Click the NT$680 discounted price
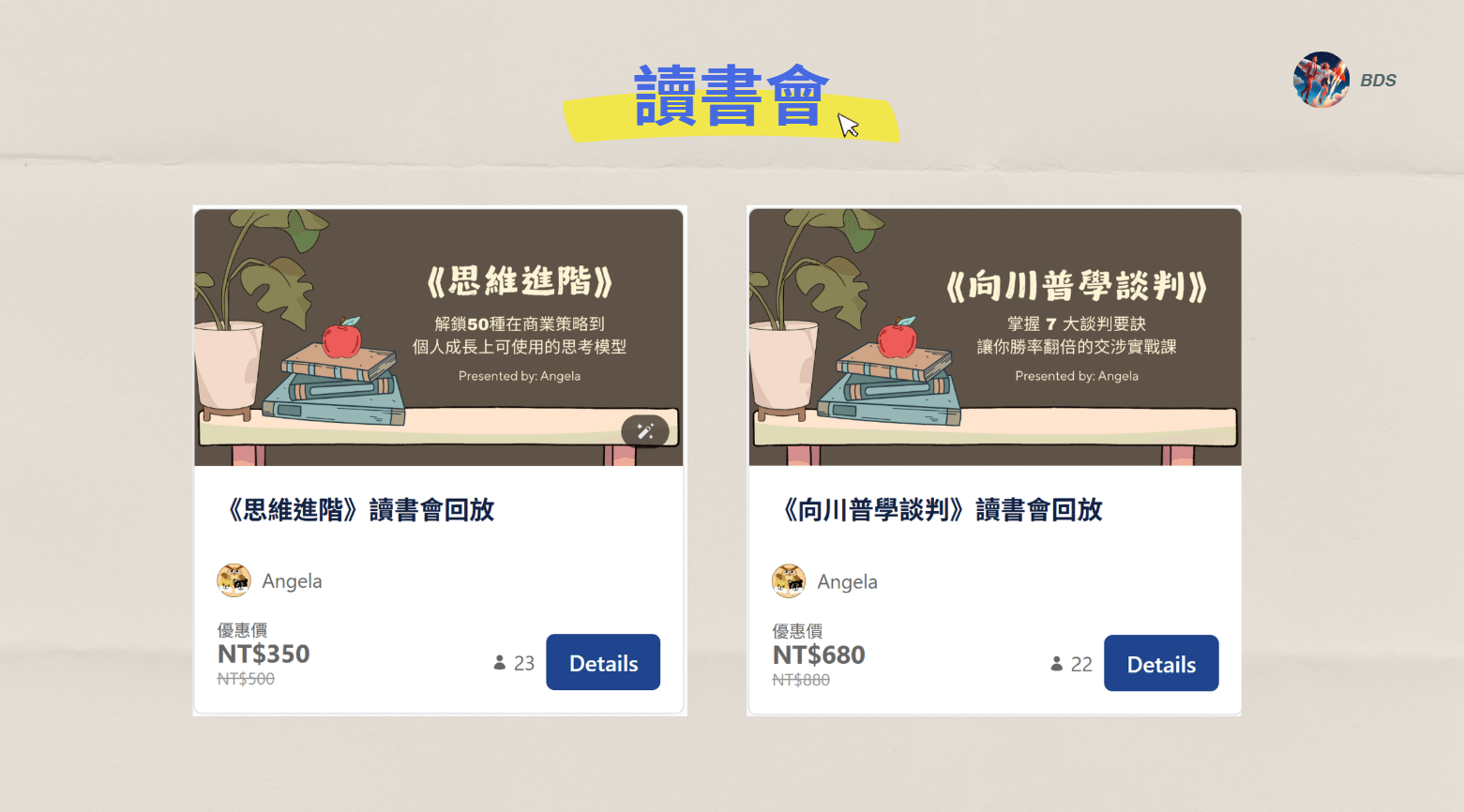This screenshot has width=1464, height=812. tap(819, 654)
